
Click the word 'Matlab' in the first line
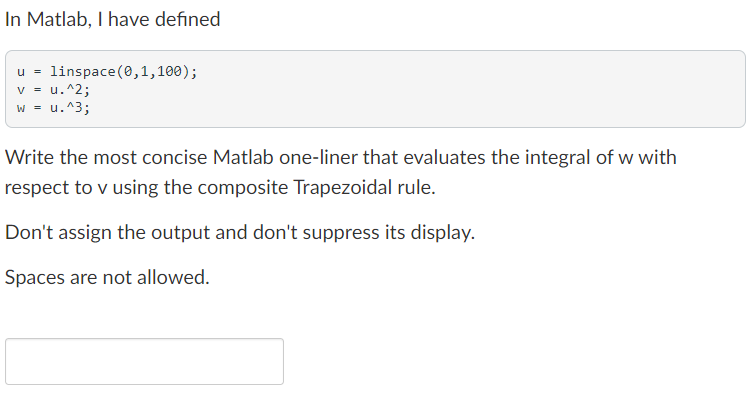tap(58, 20)
